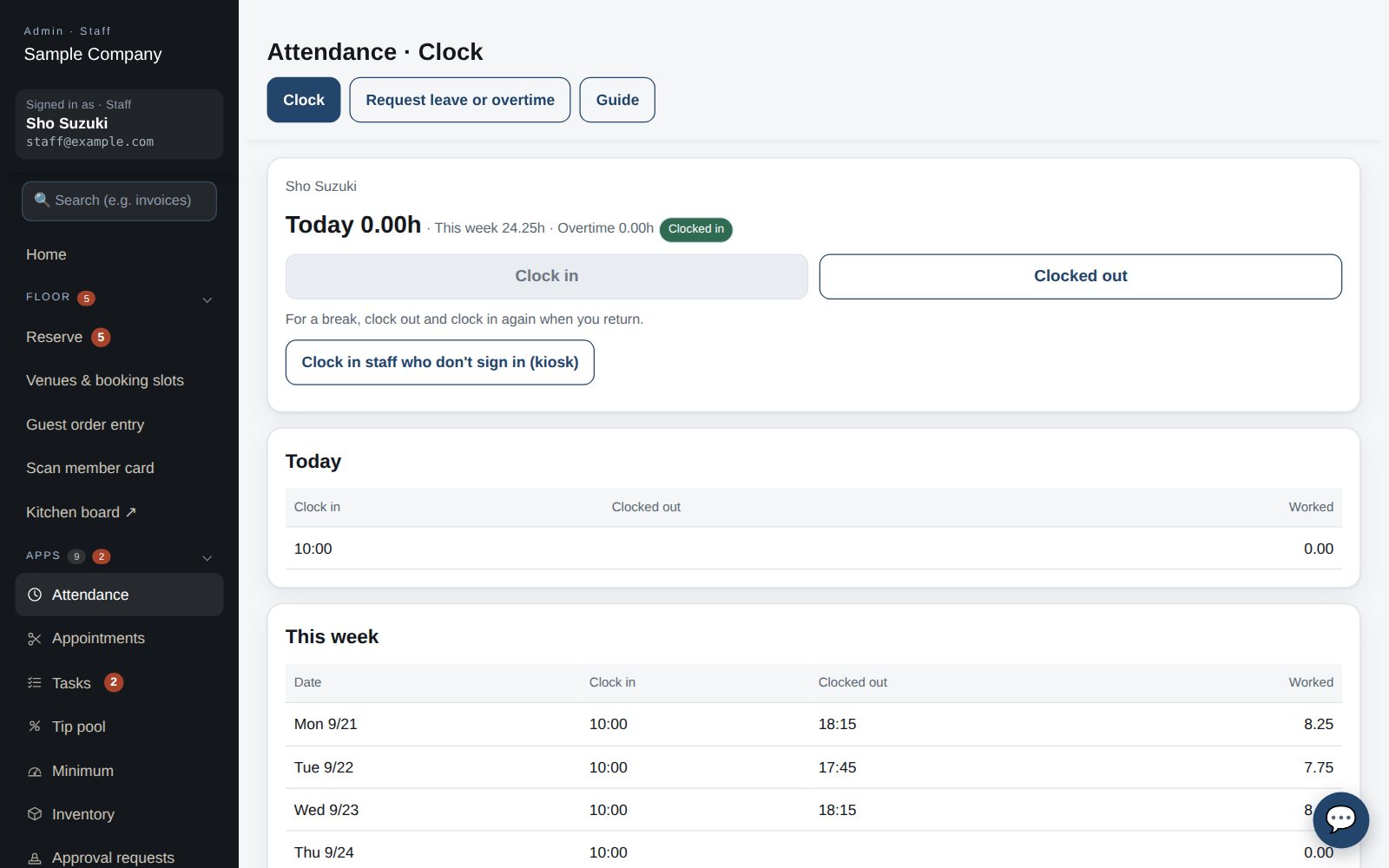Click the Clocked out button

pyautogui.click(x=1080, y=276)
